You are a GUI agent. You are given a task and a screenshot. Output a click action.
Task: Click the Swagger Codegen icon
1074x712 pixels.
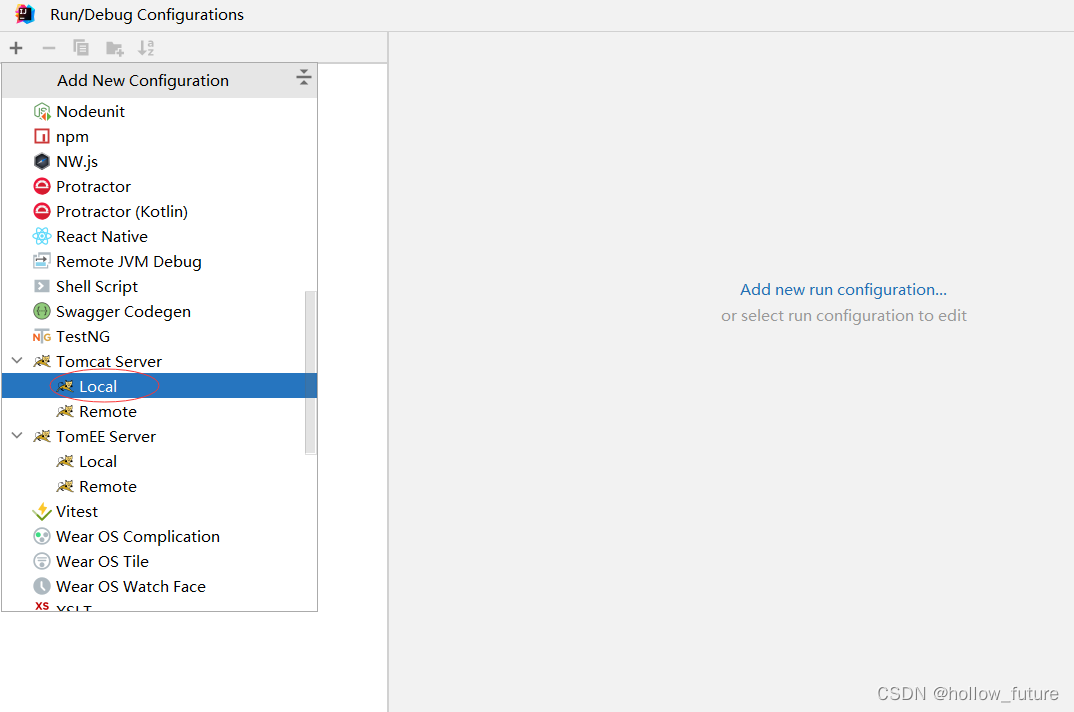coord(42,312)
